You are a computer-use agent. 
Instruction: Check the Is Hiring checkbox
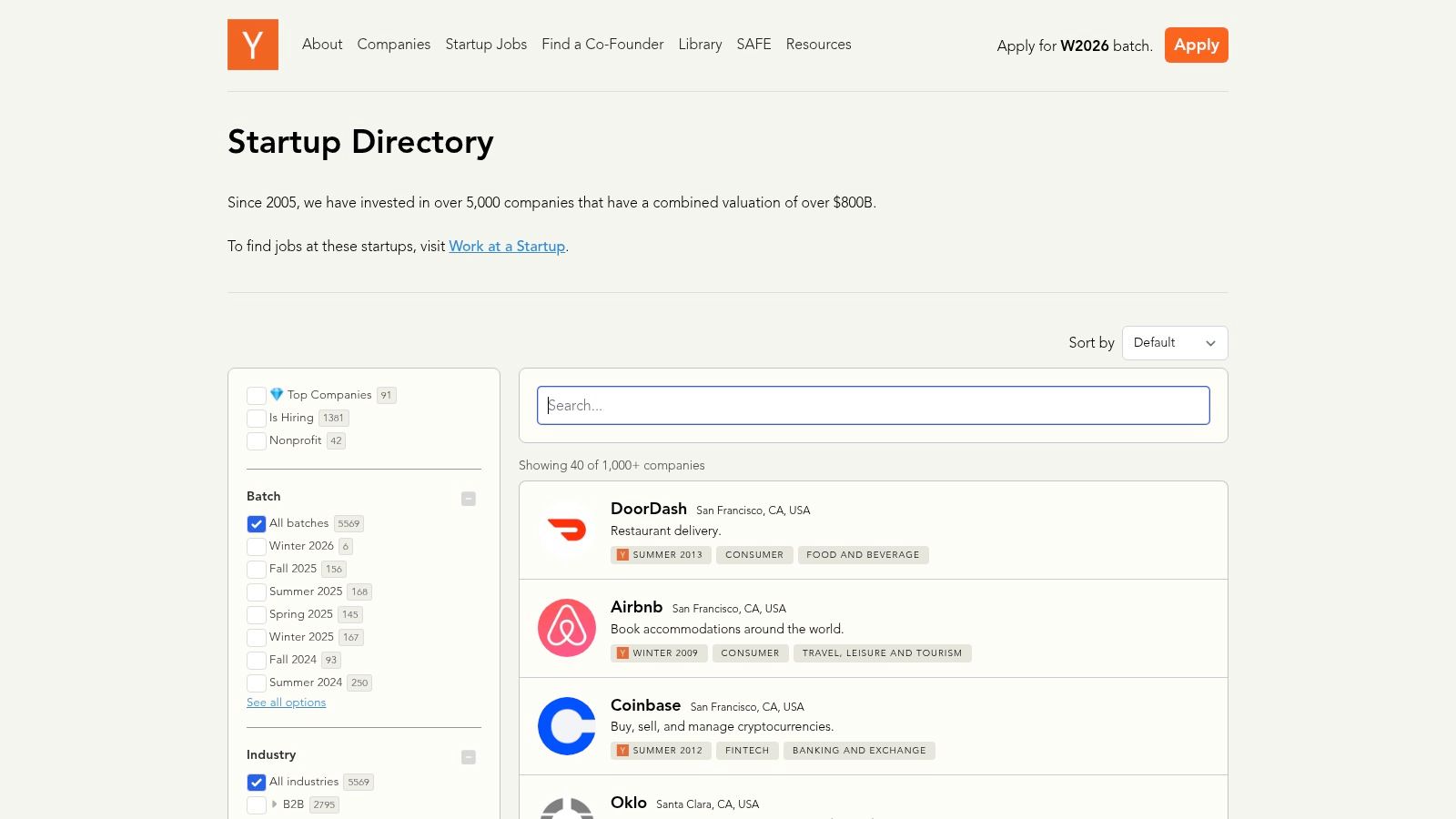256,418
